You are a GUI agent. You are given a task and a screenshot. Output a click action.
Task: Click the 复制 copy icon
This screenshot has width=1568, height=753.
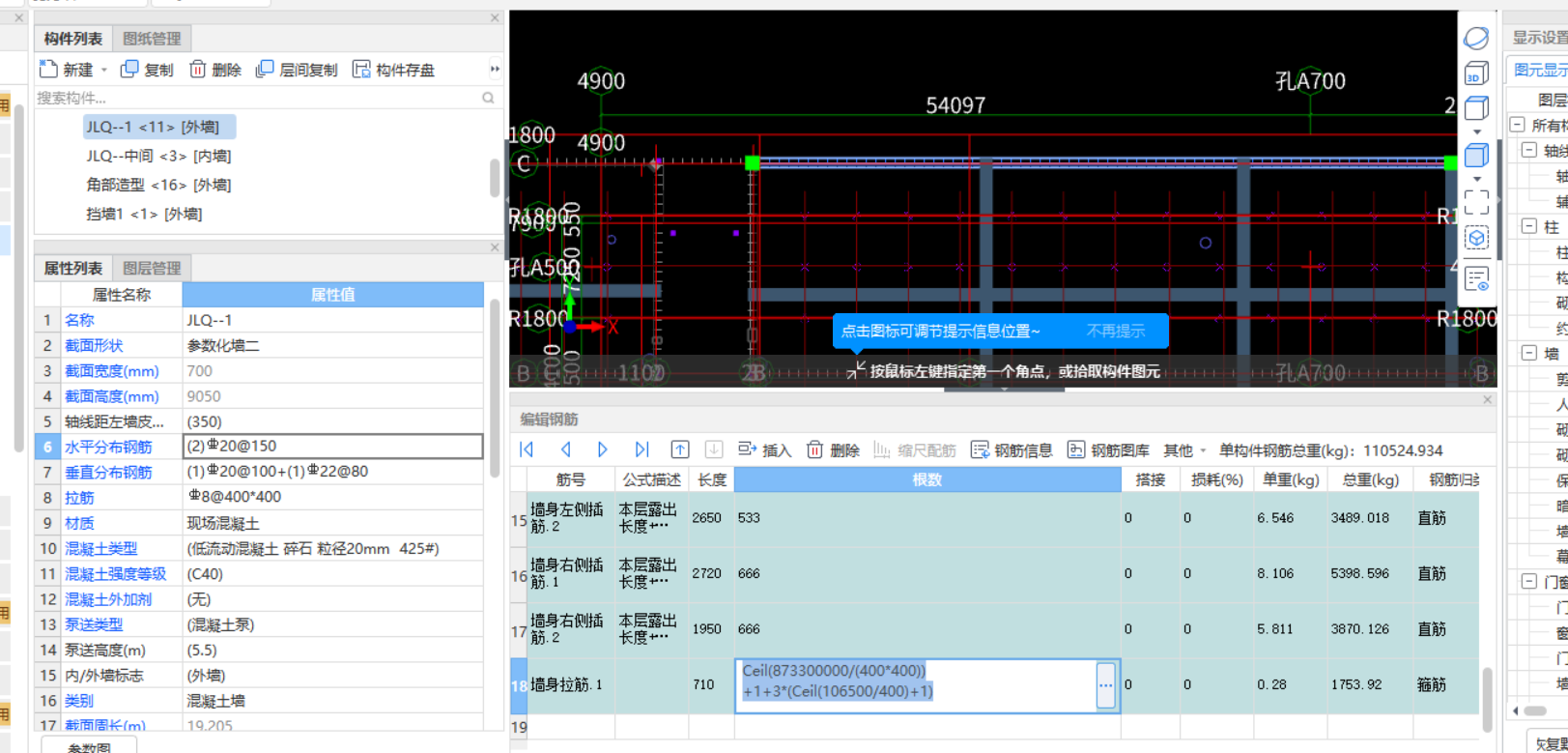tap(129, 70)
